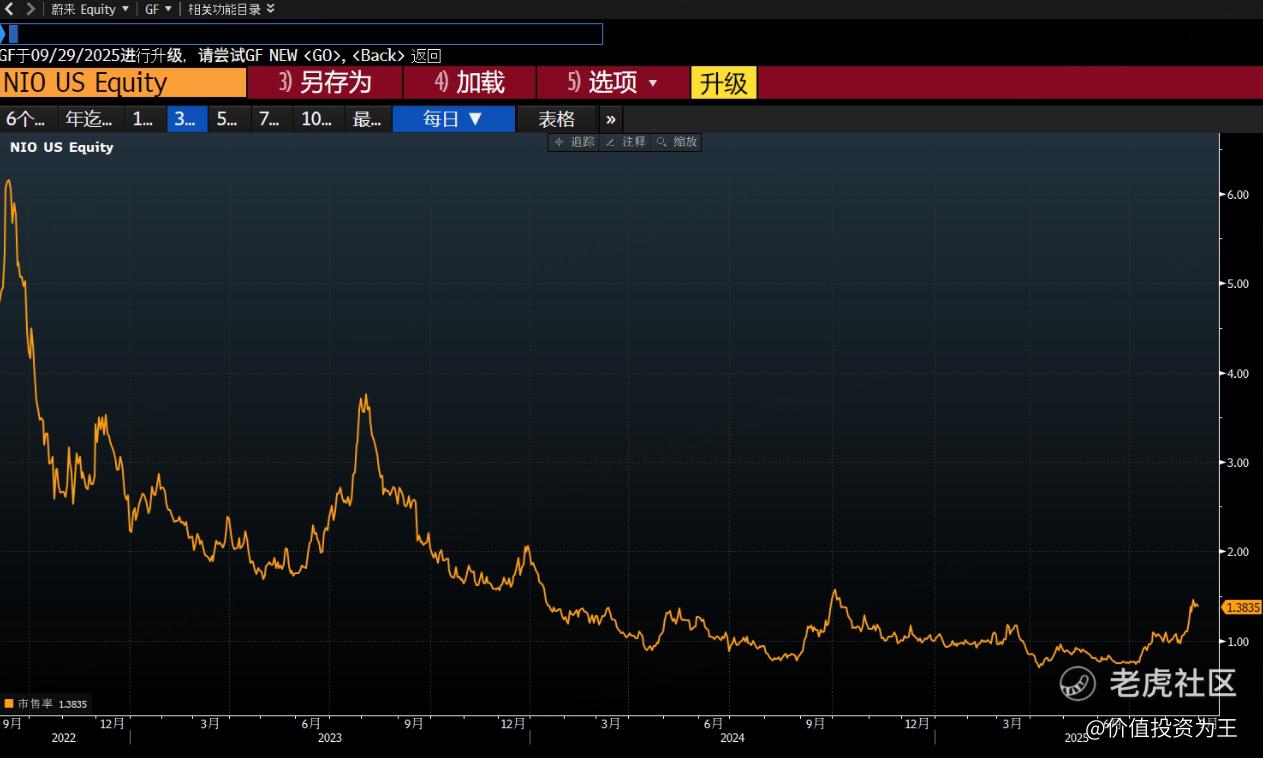Activate the 注释 annotation pencil tool

[626, 142]
